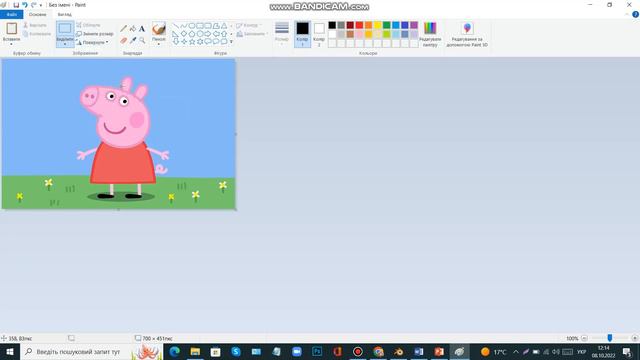640x360 pixels.
Task: Click Змінити розмір resize button
Action: pos(95,34)
